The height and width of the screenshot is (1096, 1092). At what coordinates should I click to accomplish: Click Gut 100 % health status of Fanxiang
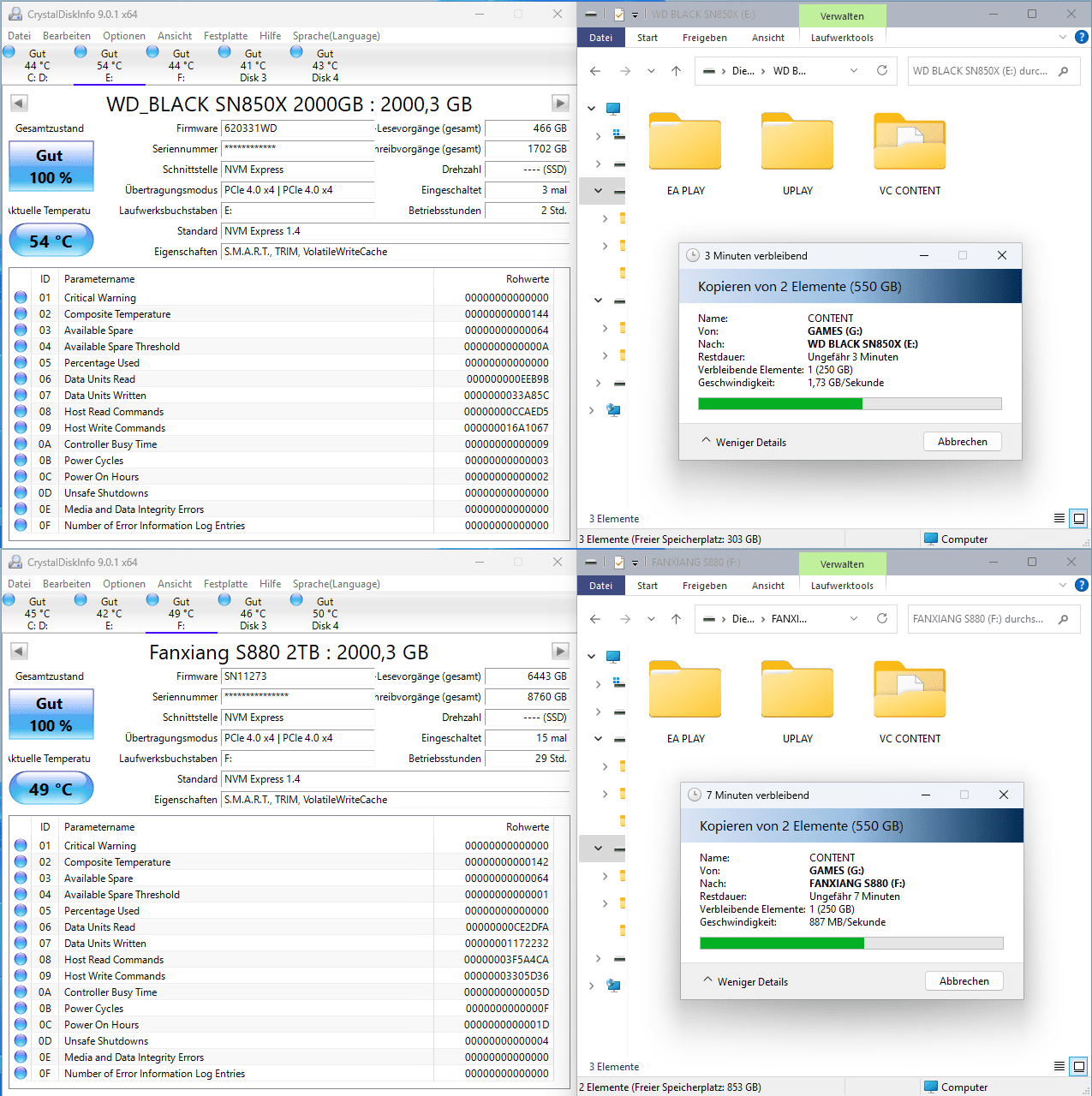click(x=51, y=714)
